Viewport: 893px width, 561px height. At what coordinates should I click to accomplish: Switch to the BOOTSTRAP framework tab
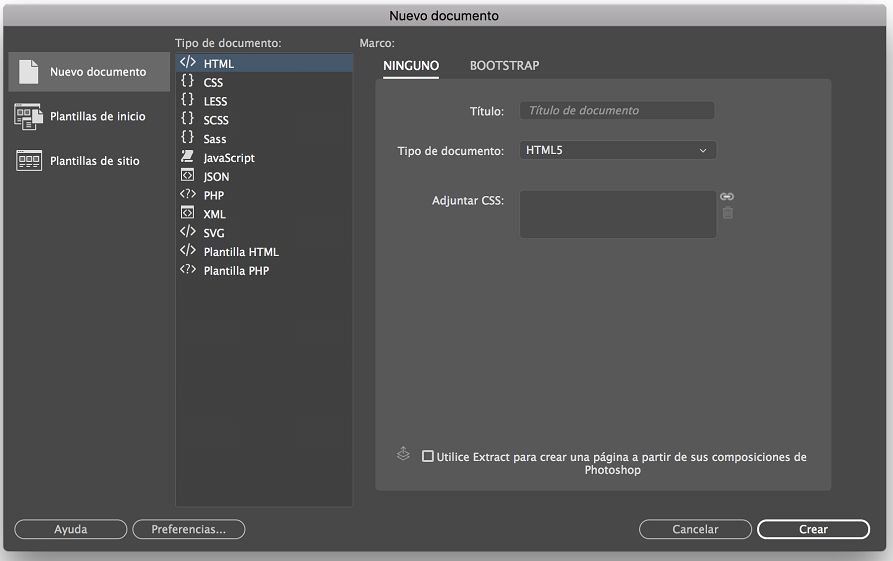[x=504, y=65]
